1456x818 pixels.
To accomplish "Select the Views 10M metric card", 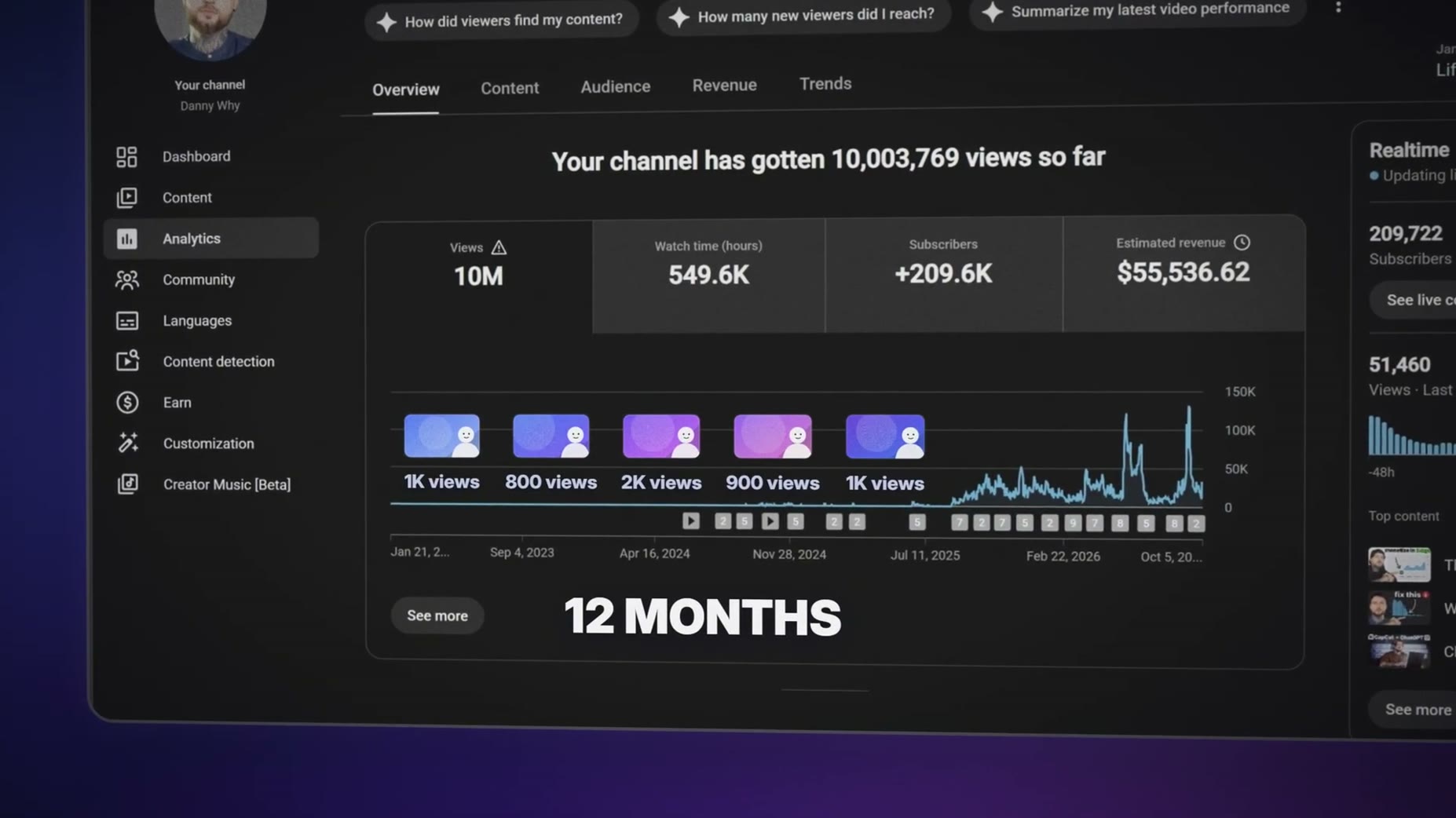I will click(x=478, y=276).
